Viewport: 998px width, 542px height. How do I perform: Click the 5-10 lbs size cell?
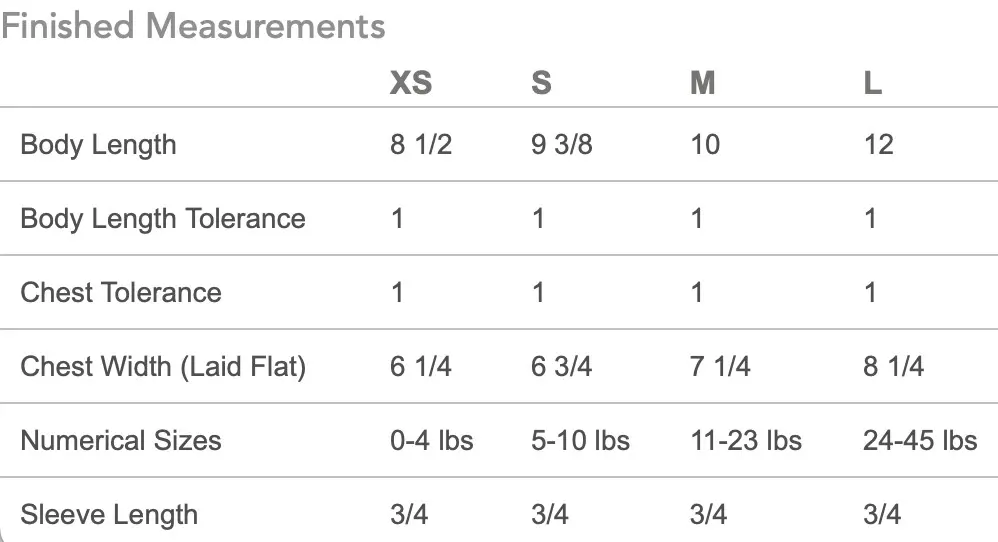pyautogui.click(x=580, y=441)
